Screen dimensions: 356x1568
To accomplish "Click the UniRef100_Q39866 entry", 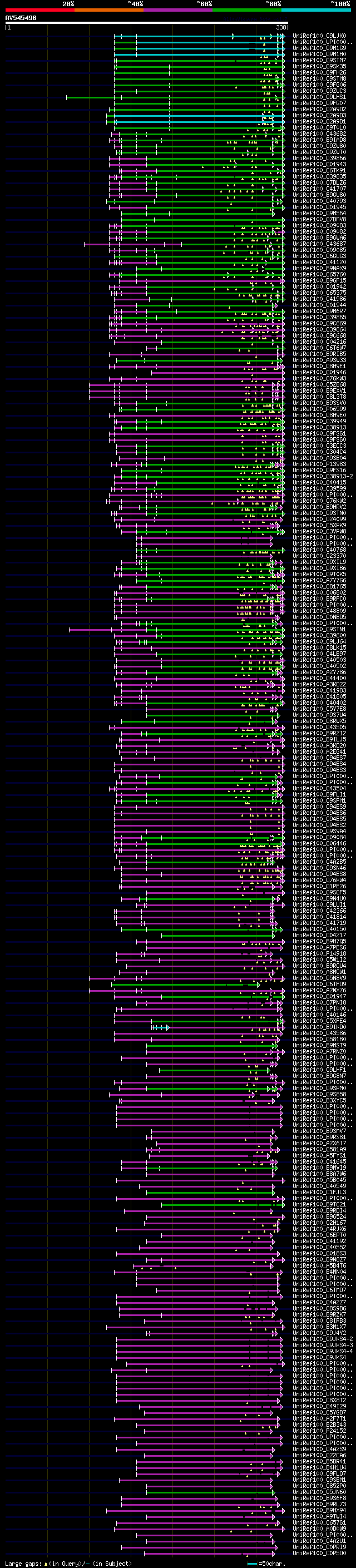I will pos(319,159).
